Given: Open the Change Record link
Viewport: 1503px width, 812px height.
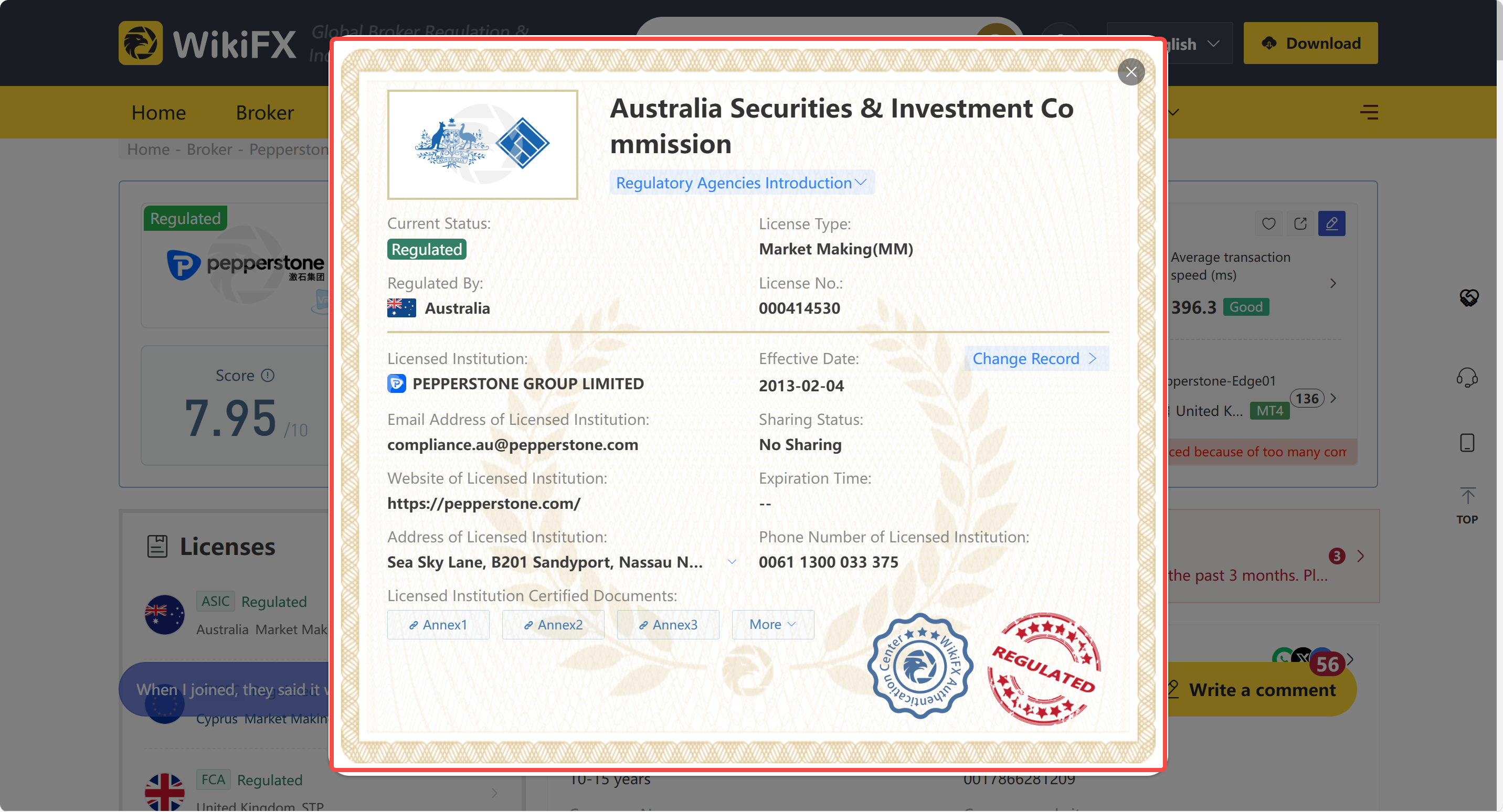Looking at the screenshot, I should point(1035,358).
